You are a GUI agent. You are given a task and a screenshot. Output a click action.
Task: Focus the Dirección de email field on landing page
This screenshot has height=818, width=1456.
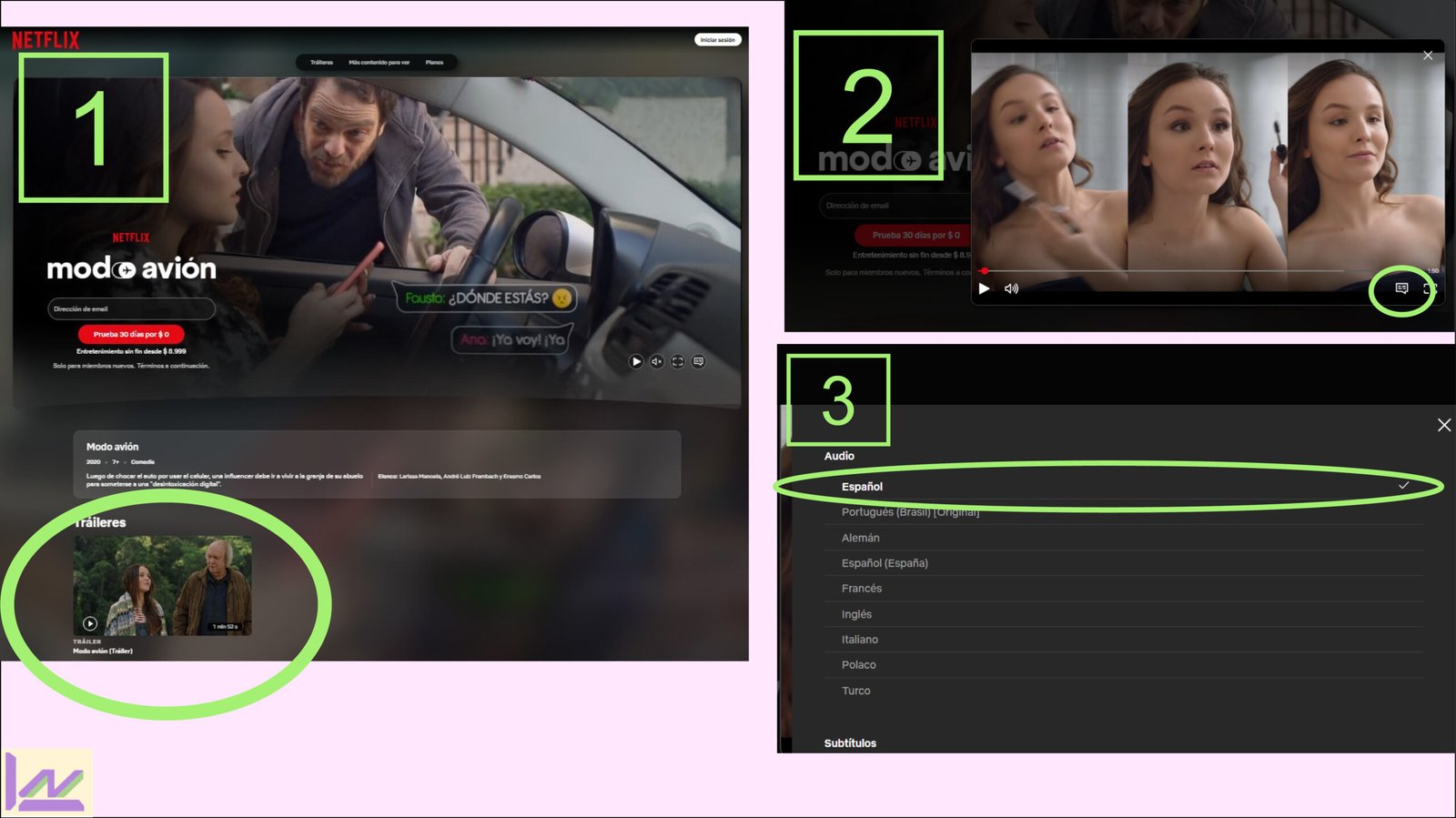(131, 309)
